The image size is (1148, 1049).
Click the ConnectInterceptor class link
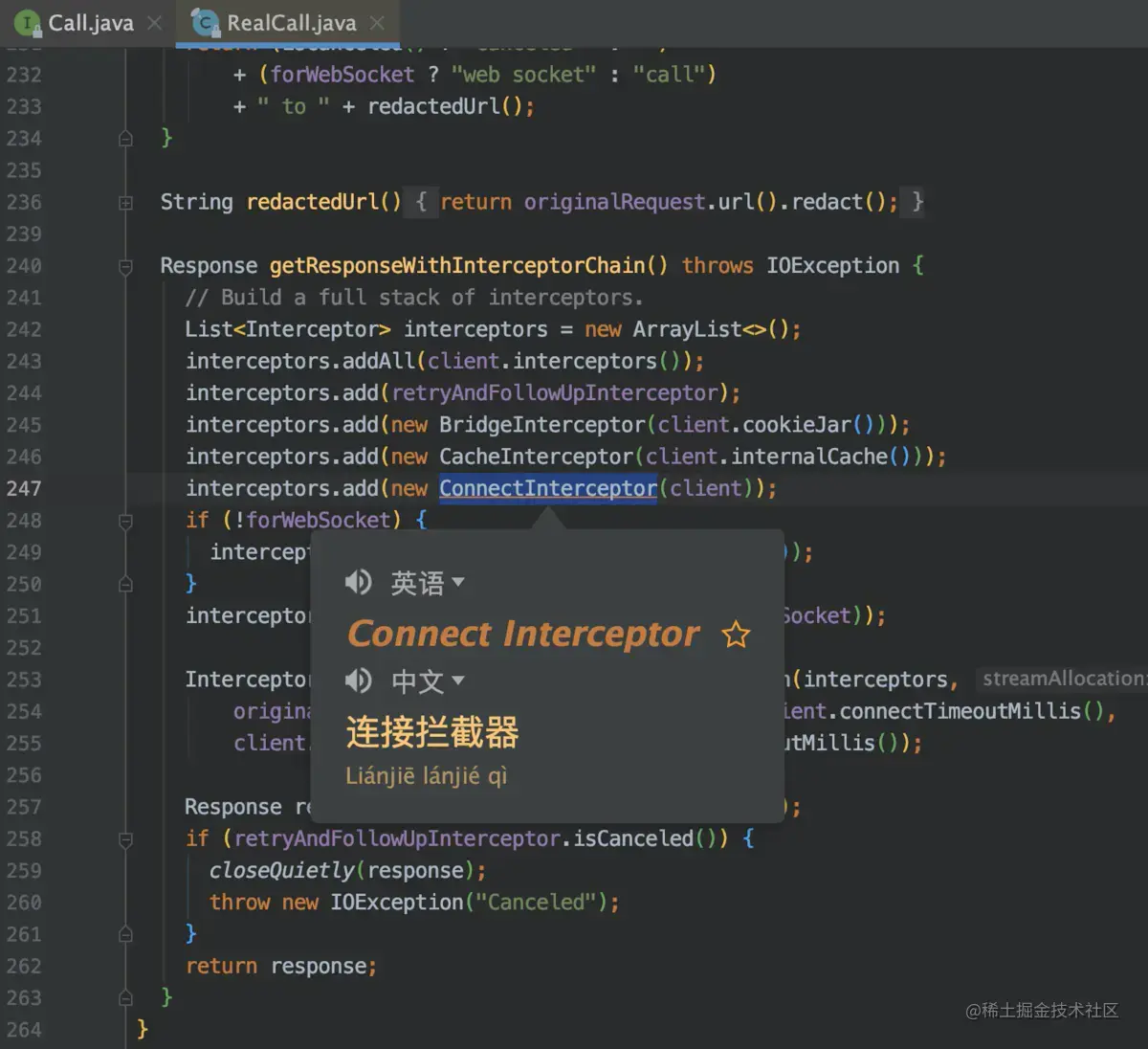click(x=548, y=488)
